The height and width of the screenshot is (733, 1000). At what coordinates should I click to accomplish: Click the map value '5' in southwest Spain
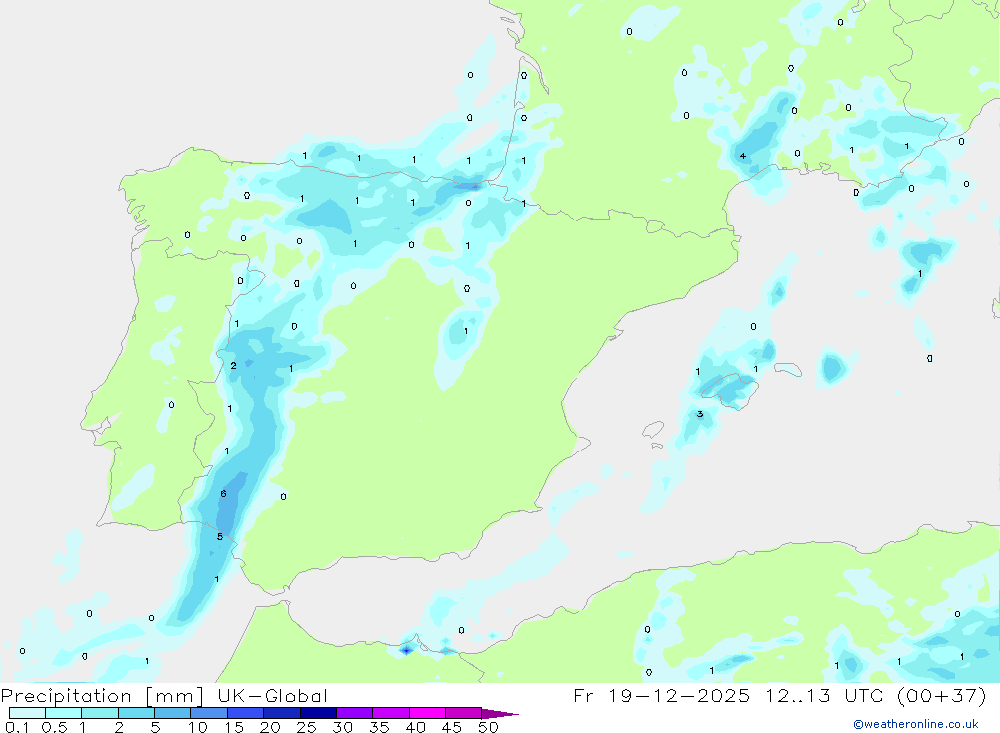[x=220, y=537]
